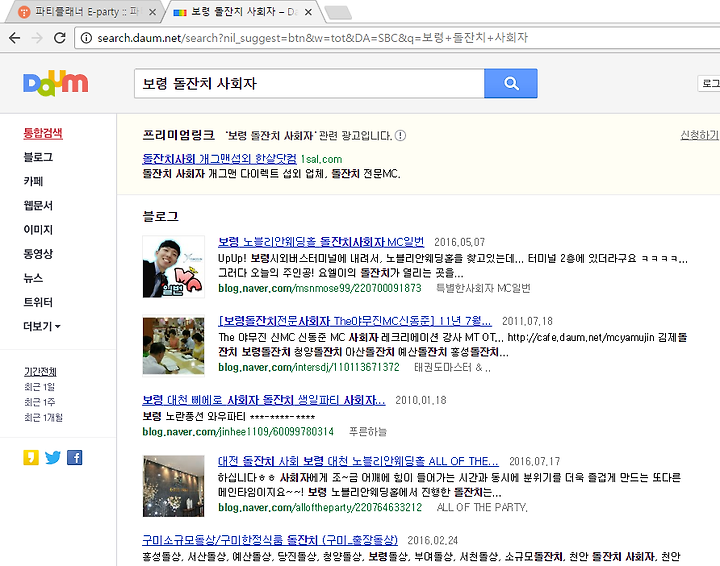
Task: Select the 보령 돌잔치 사회자 Daum tab
Action: pos(243,12)
